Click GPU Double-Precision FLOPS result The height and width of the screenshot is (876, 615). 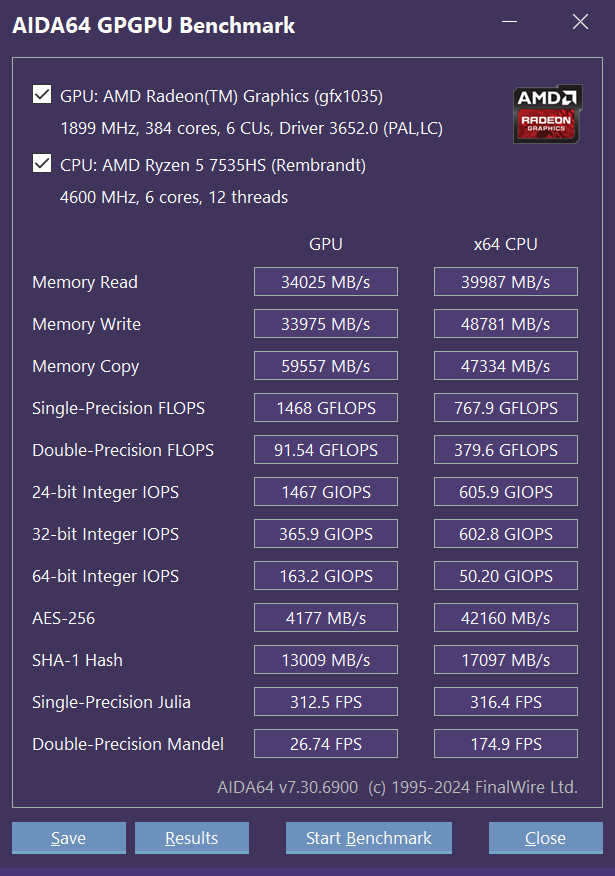click(x=326, y=450)
